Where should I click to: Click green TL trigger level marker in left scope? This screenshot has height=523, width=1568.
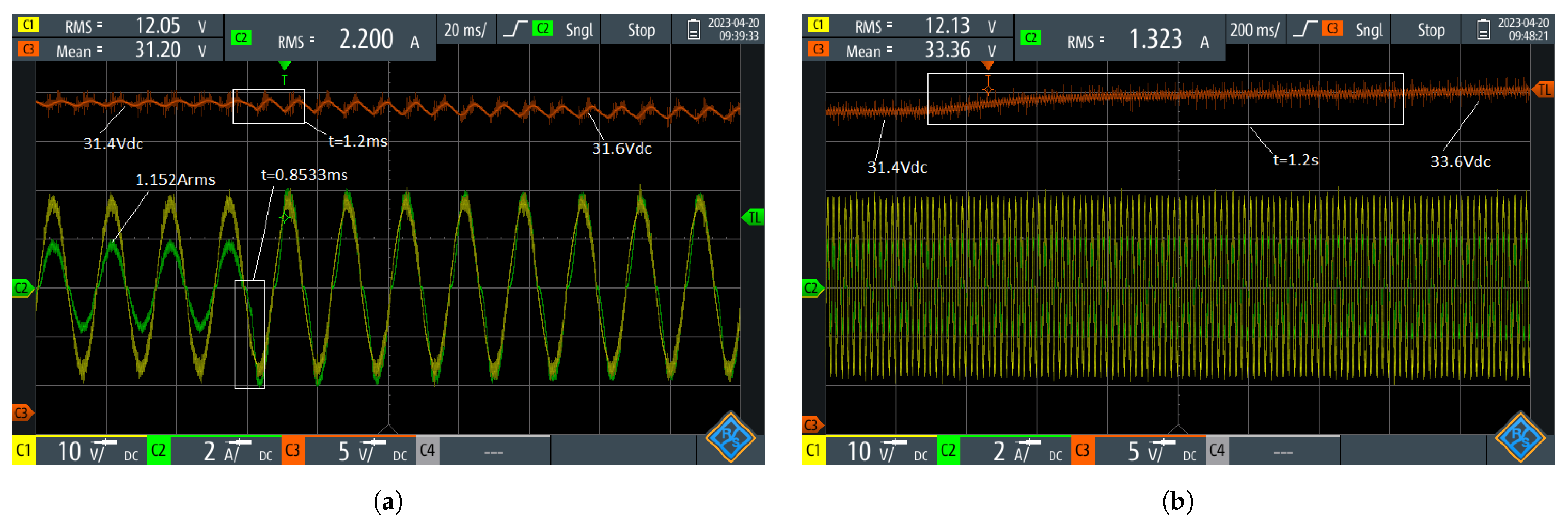(x=754, y=217)
